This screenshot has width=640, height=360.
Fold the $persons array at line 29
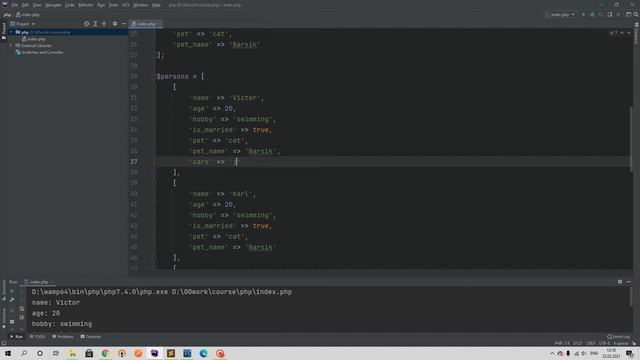[155, 76]
